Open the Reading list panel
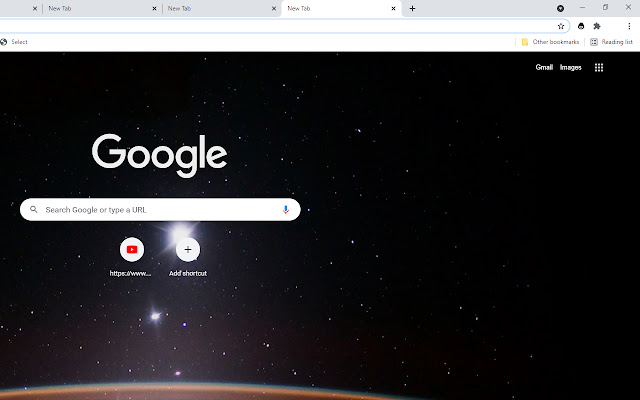Screen dimensions: 640x400 click(x=611, y=42)
